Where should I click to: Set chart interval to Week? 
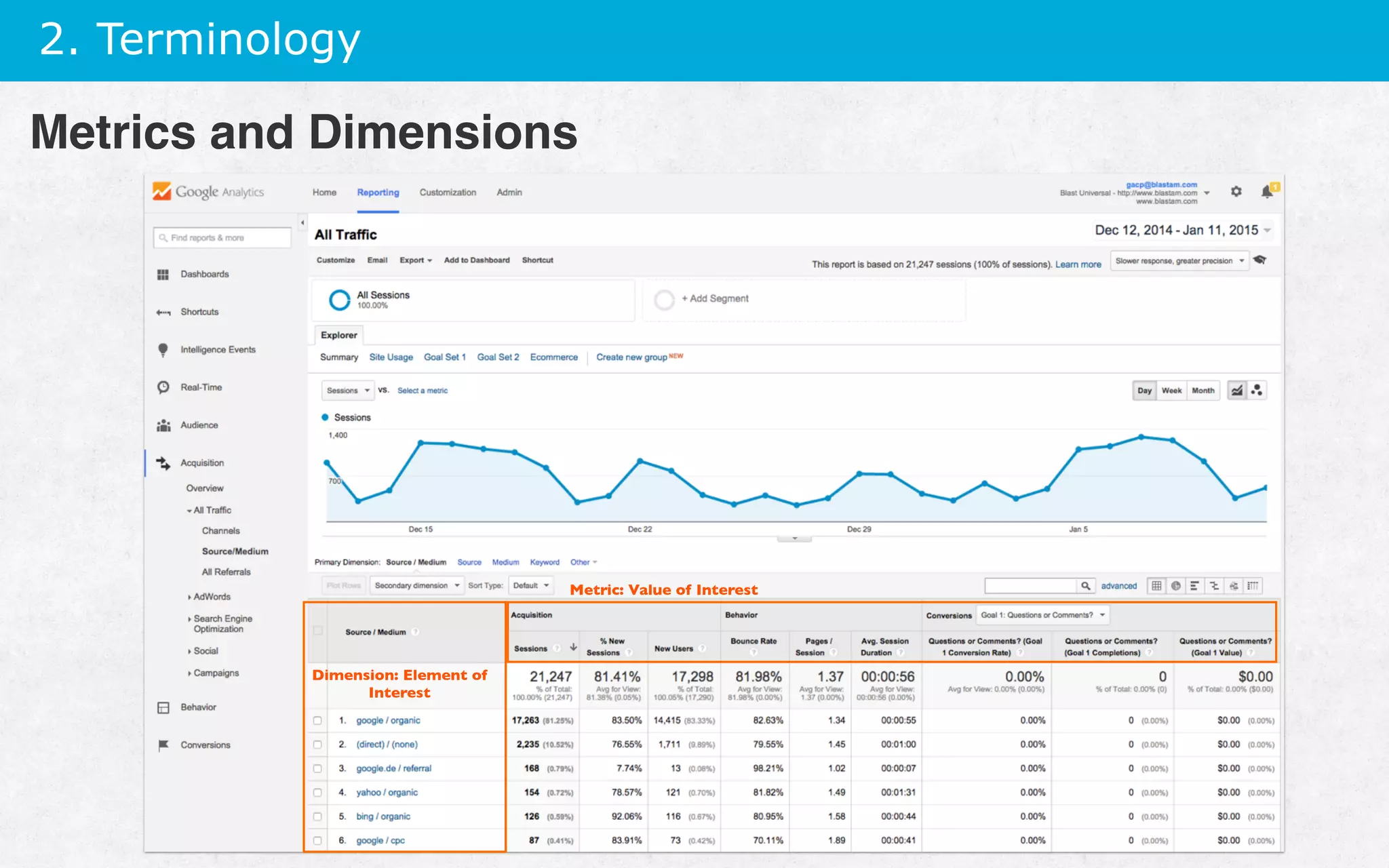point(1171,391)
